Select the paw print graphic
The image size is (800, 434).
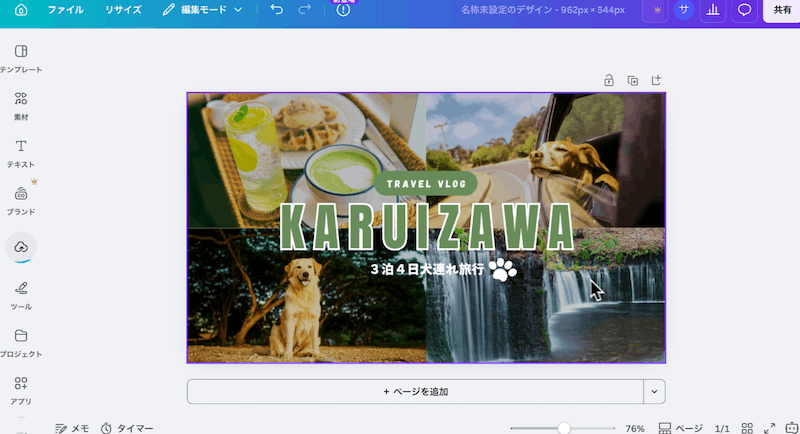coord(503,269)
